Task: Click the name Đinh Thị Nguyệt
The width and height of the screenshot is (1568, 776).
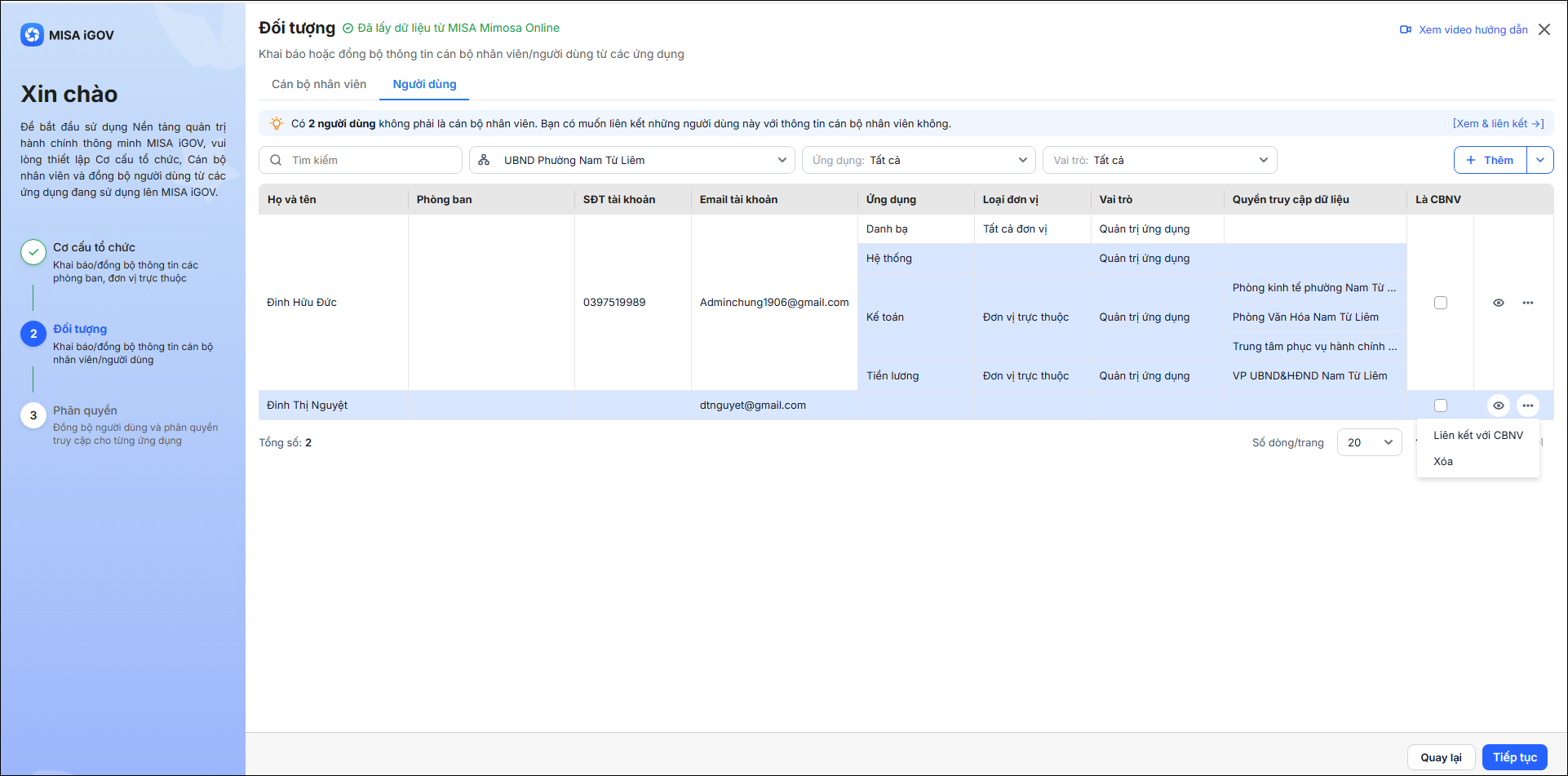Action: (308, 406)
